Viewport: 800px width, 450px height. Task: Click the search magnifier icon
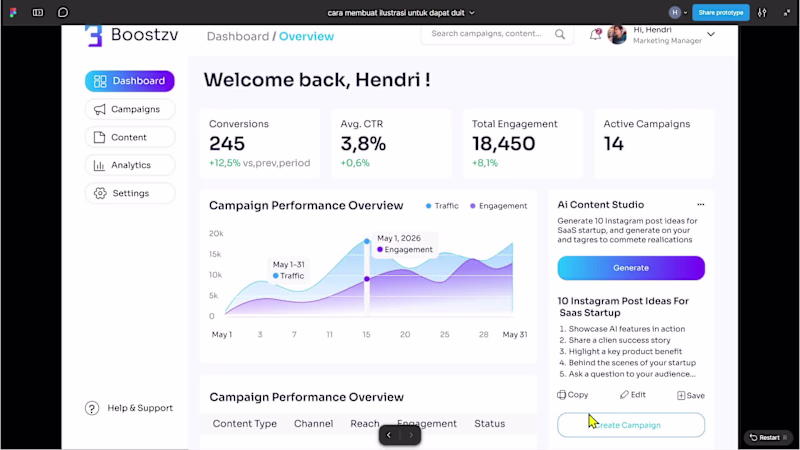pyautogui.click(x=560, y=34)
